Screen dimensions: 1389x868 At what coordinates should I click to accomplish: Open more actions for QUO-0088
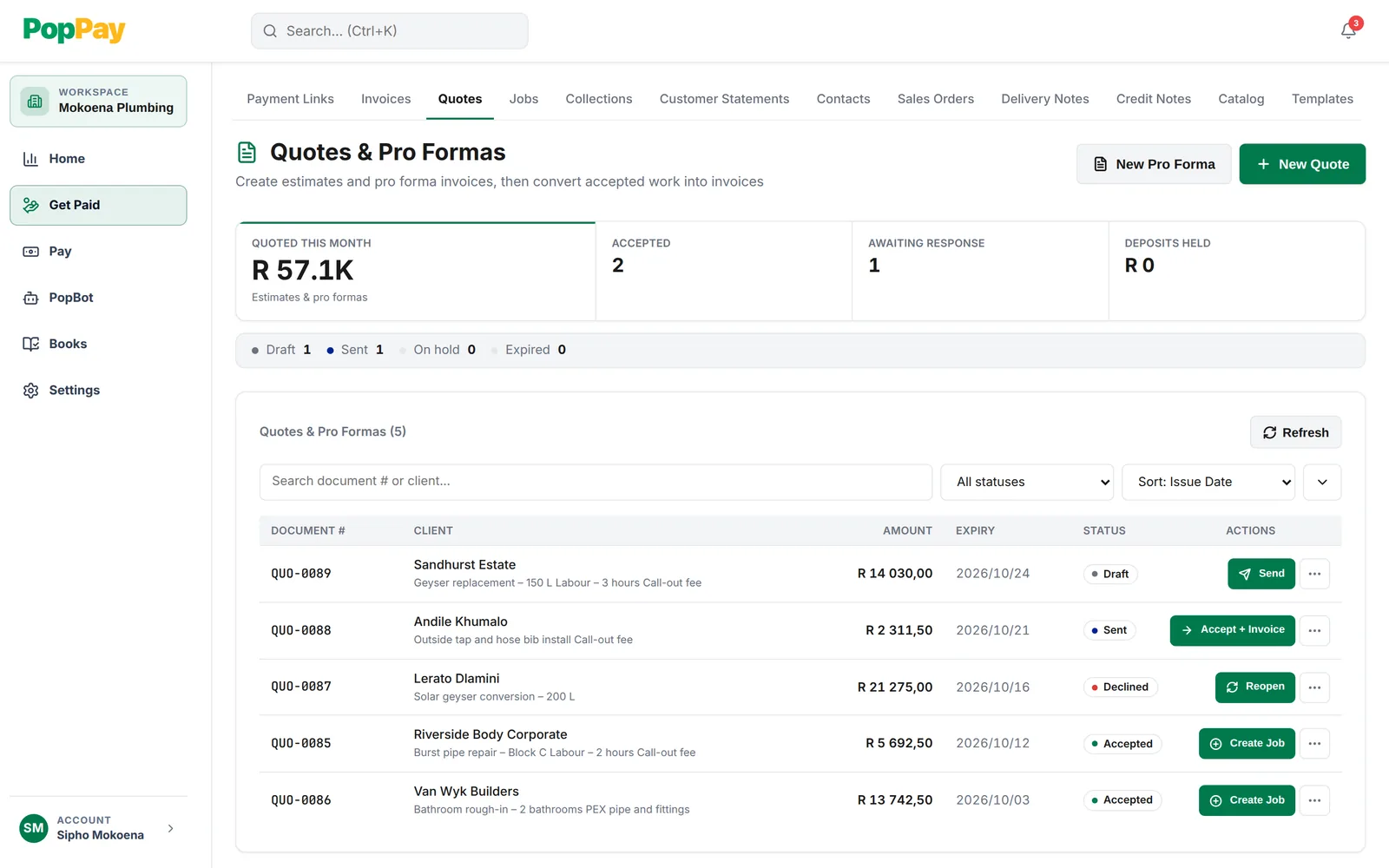pos(1314,630)
